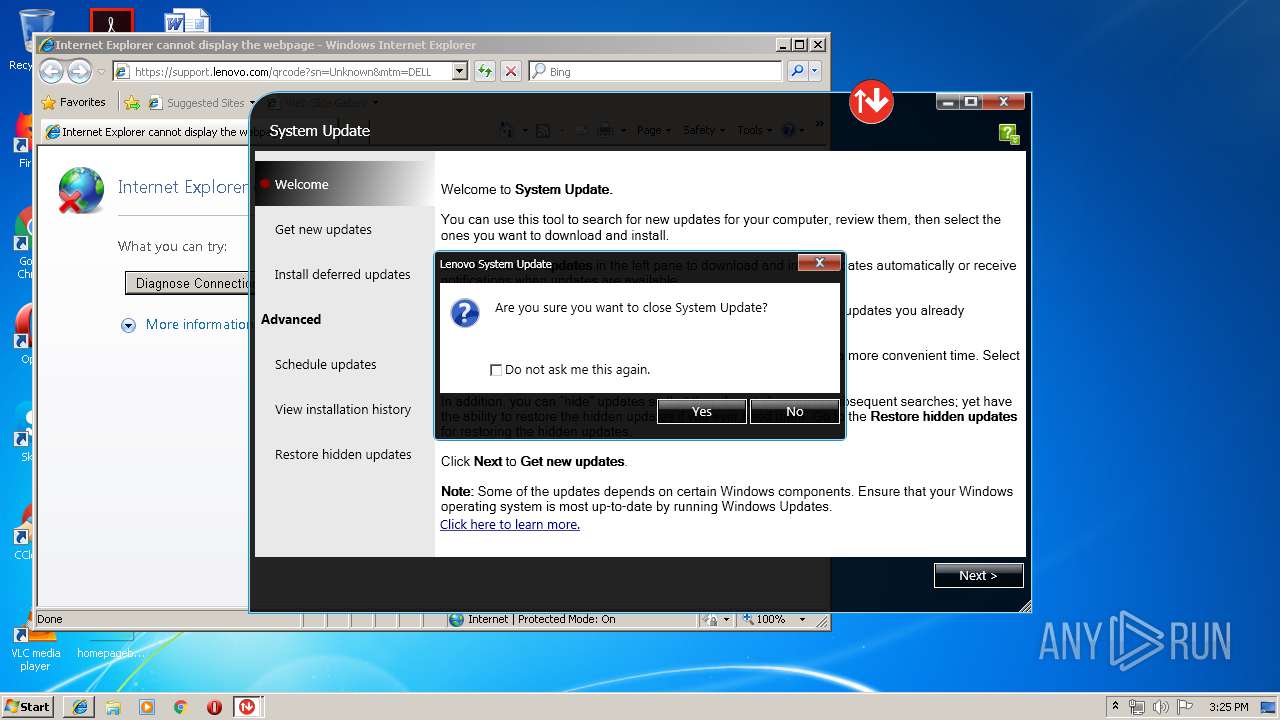The height and width of the screenshot is (720, 1280).
Task: Maximize the Internet Explorer window
Action: coord(799,45)
